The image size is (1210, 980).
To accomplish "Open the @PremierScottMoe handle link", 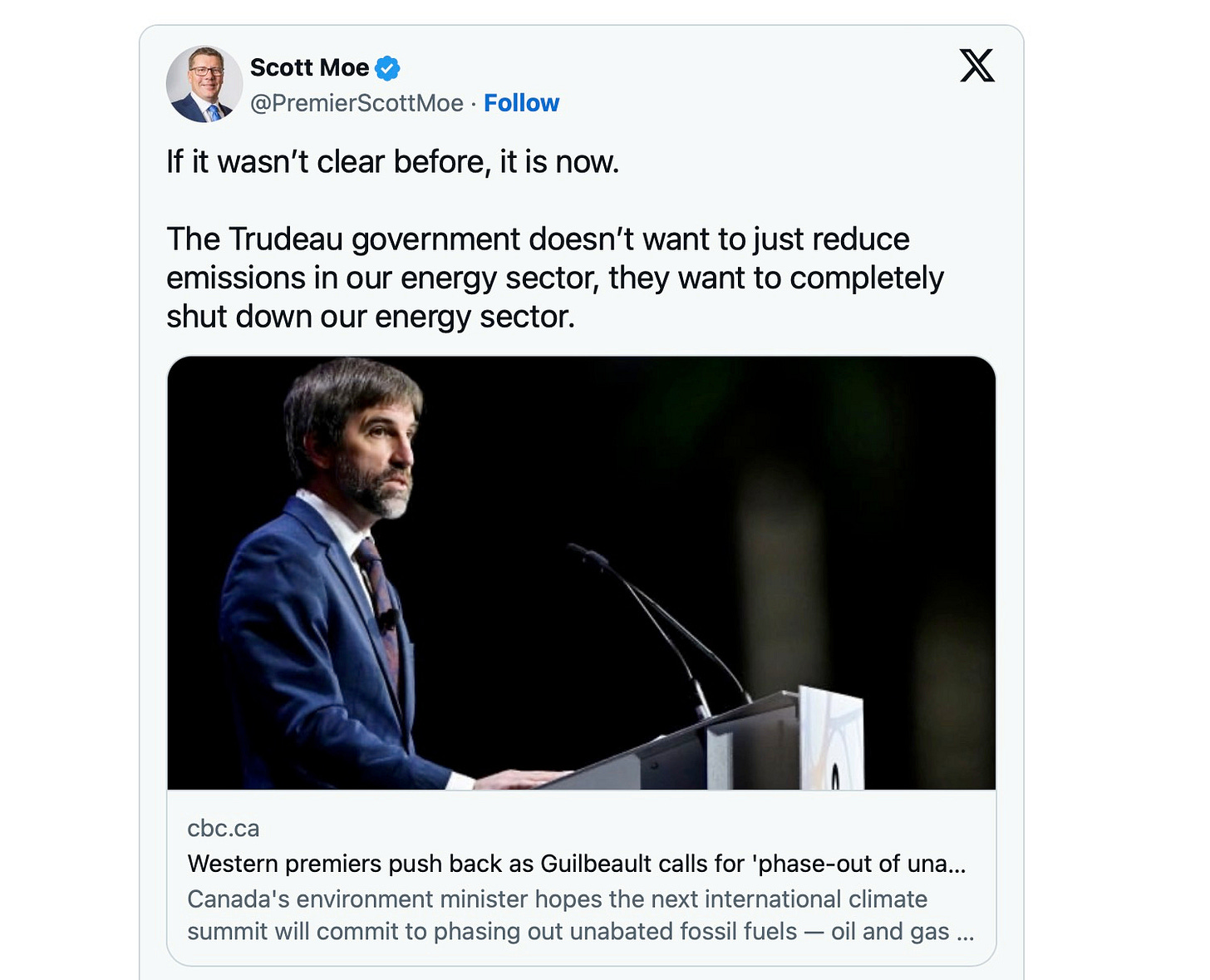I will (357, 103).
